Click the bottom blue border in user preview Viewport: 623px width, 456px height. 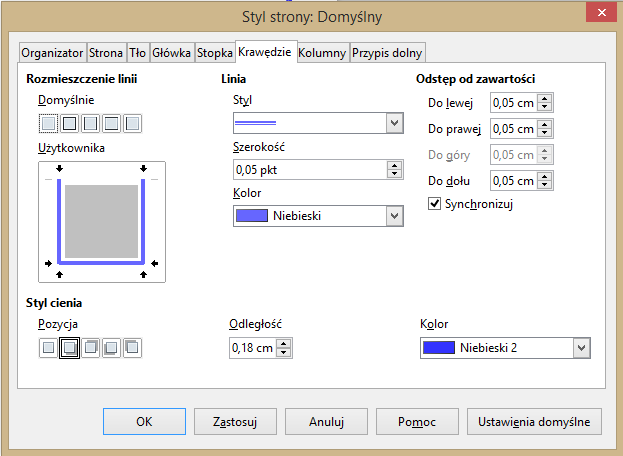(x=101, y=262)
